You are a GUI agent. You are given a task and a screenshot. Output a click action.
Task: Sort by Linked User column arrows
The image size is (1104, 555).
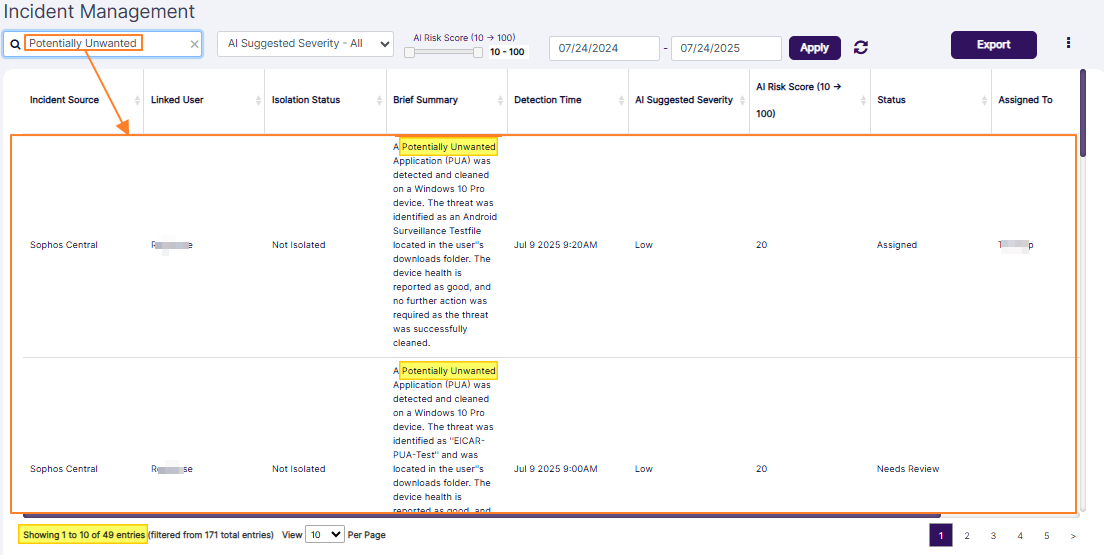pyautogui.click(x=258, y=100)
